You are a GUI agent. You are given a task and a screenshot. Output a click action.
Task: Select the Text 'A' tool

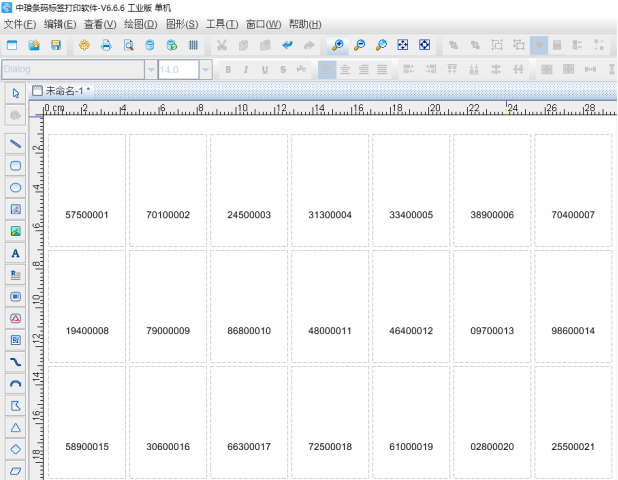15,253
